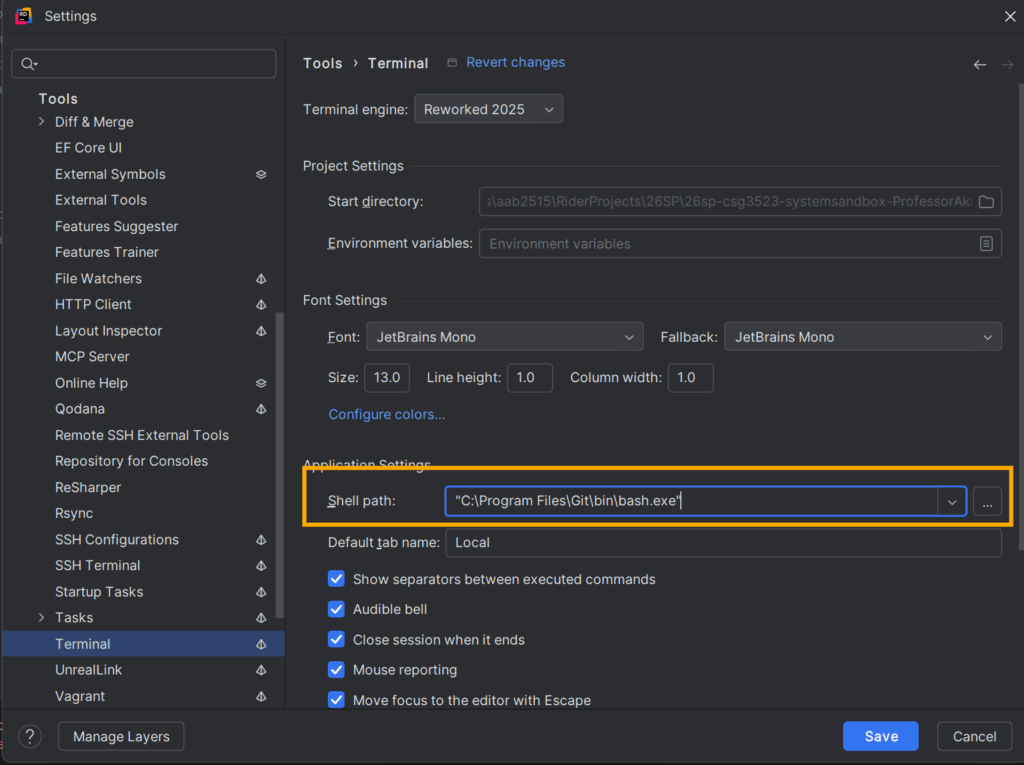Select ReSharper in the tools list

pos(88,487)
